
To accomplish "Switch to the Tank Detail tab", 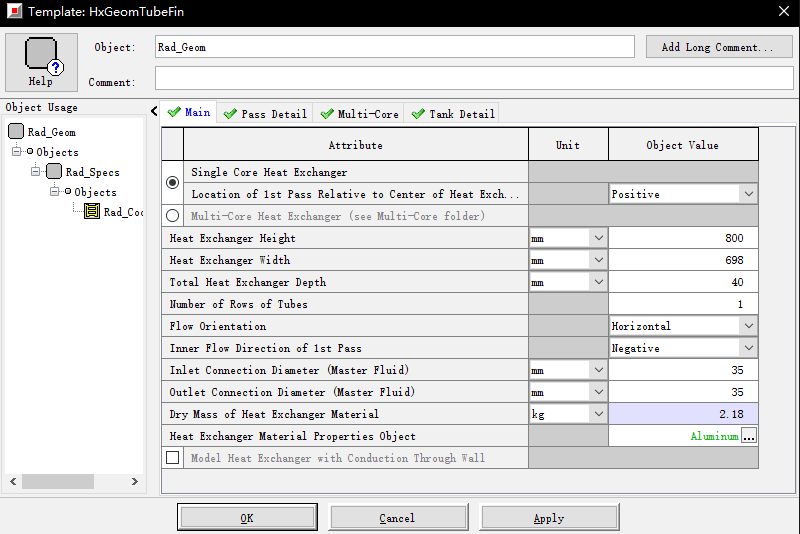I will [x=453, y=114].
